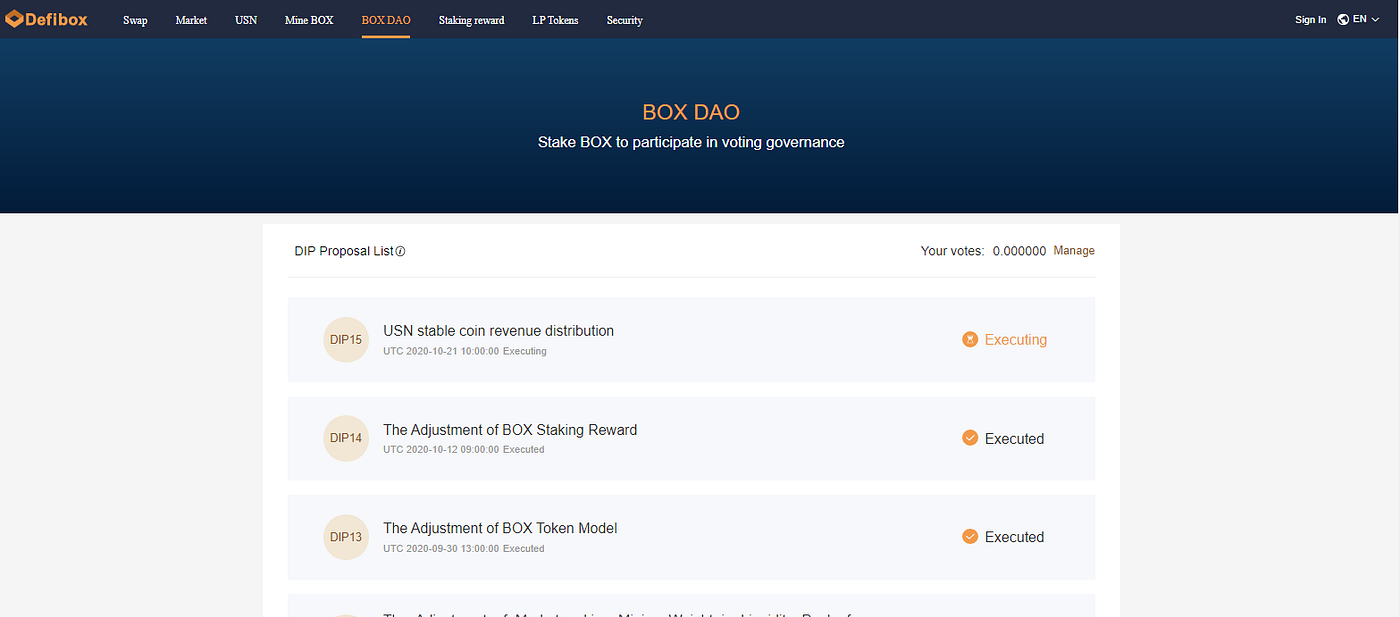Open the globe language icon

click(1343, 19)
